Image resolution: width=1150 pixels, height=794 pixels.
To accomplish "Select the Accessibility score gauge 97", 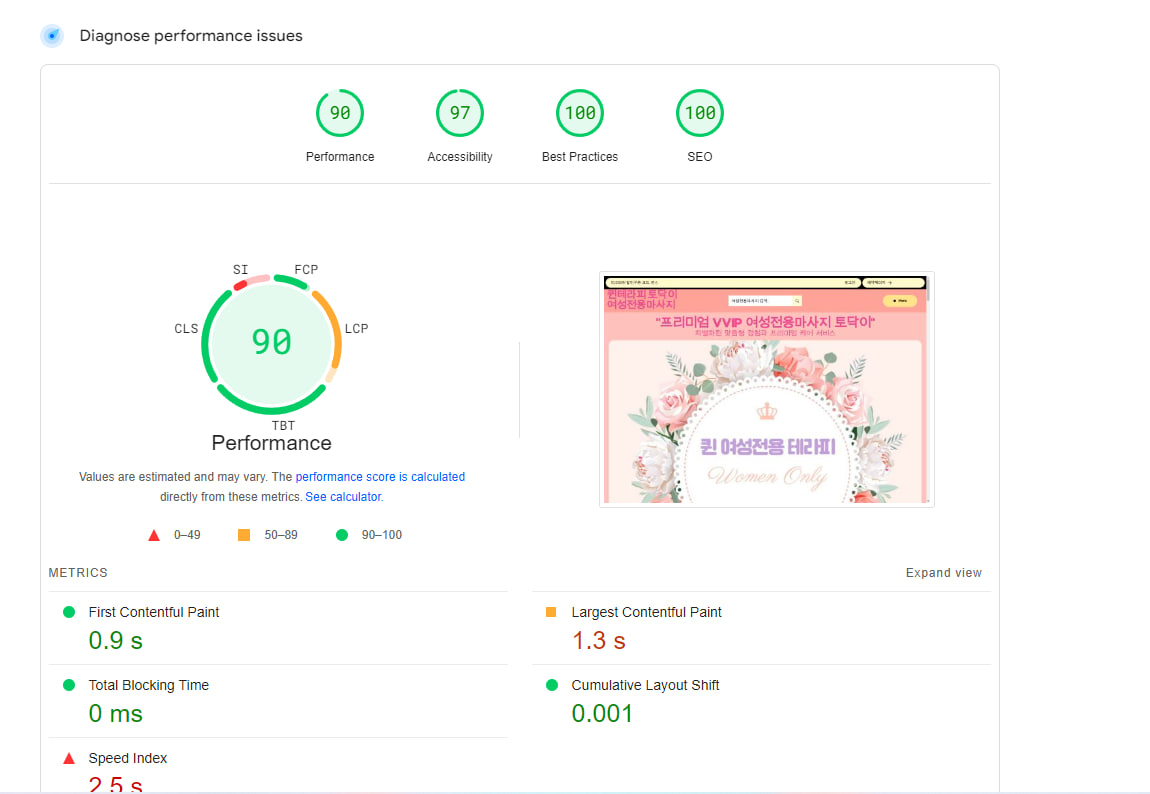I will 460,113.
